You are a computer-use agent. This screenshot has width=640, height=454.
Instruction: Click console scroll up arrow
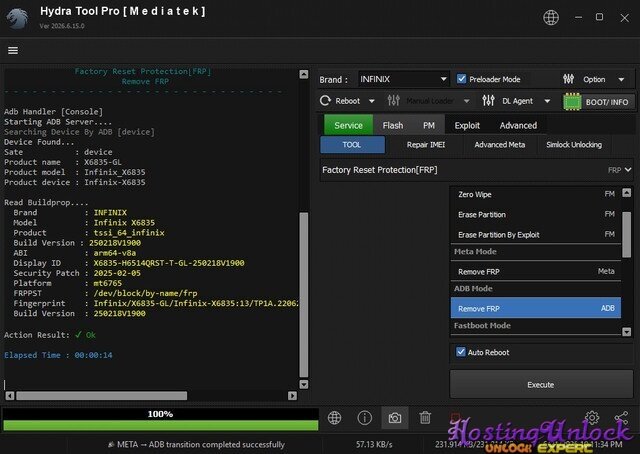[304, 74]
